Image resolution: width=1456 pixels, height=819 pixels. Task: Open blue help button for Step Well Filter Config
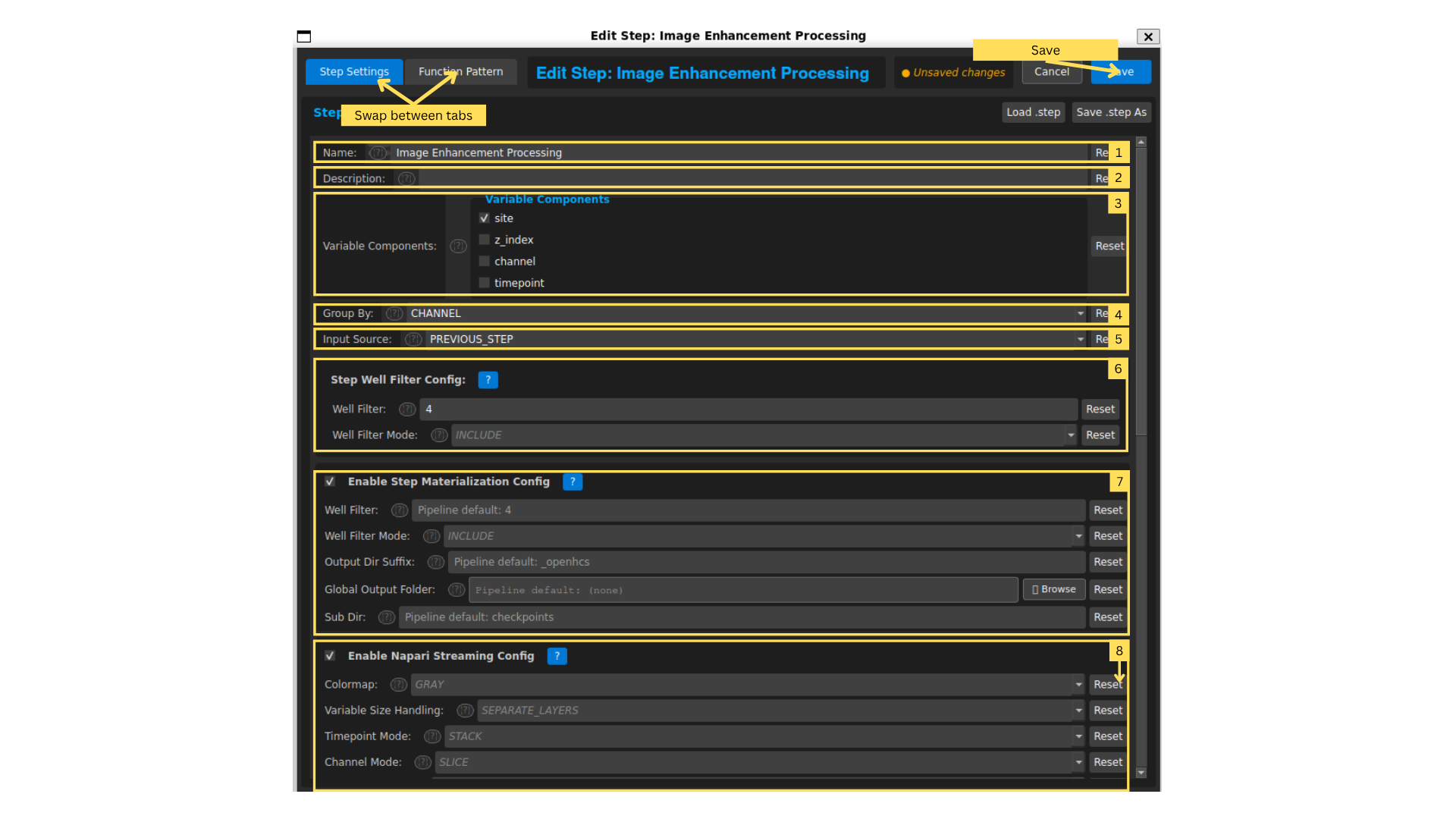point(488,380)
